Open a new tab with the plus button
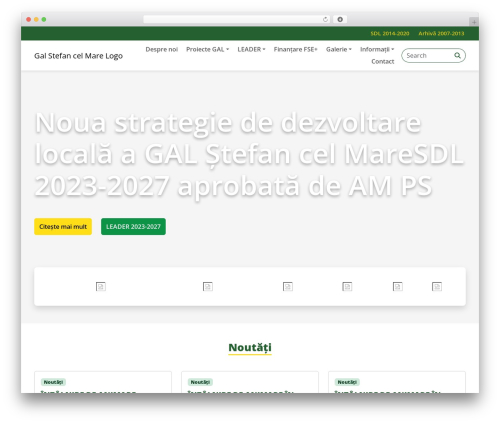This screenshot has width=500, height=423. [474, 22]
